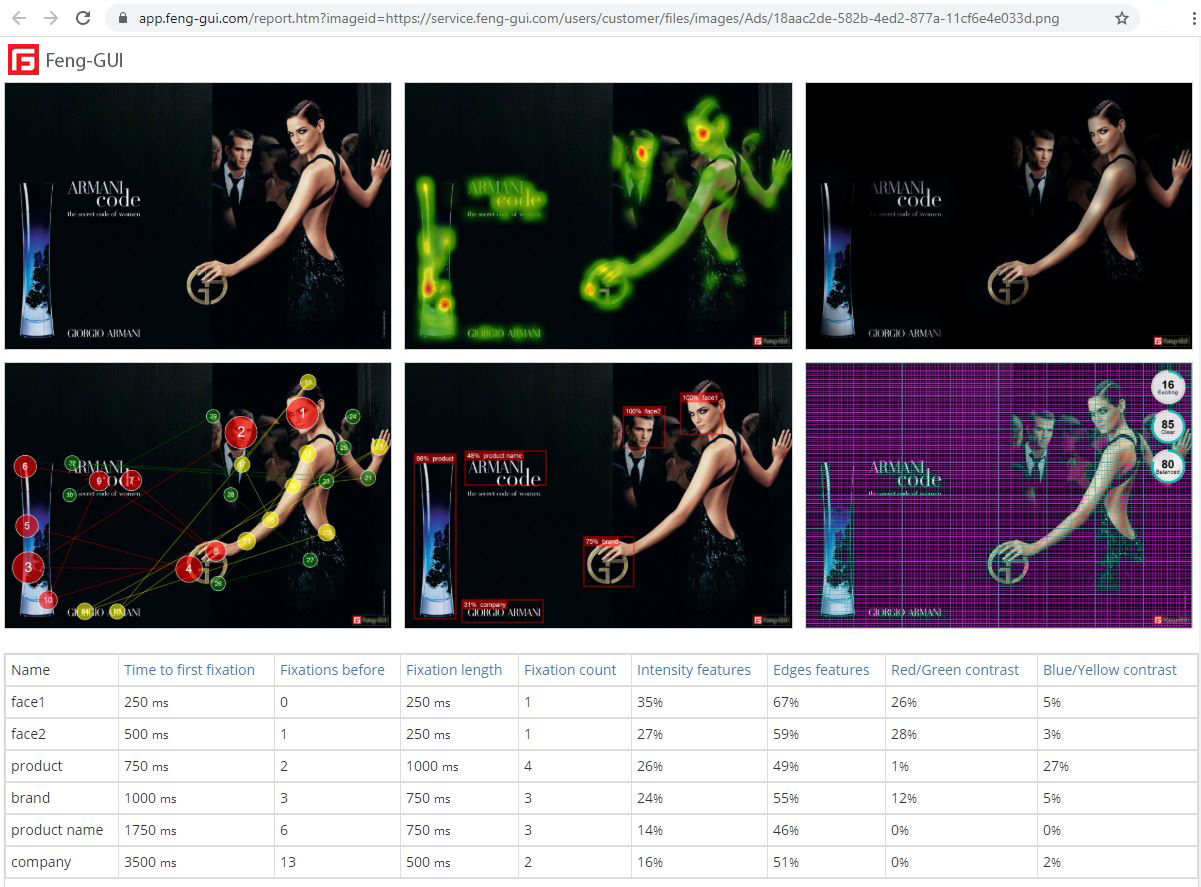This screenshot has height=887, width=1201.
Task: Click fixation circle number 1
Action: coord(303,412)
